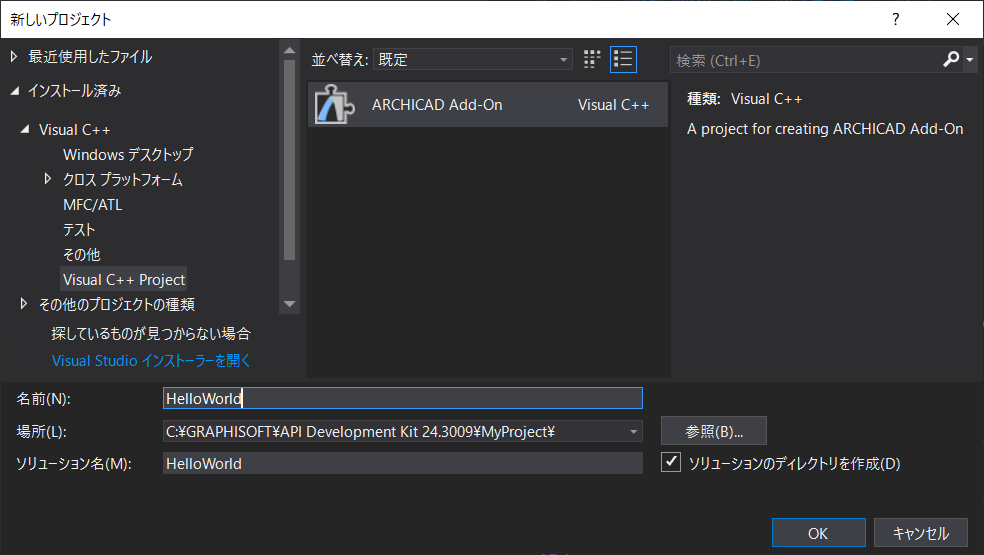Image resolution: width=984 pixels, height=555 pixels.
Task: Select ARCHICAD Add-On template name
Action: [x=437, y=105]
